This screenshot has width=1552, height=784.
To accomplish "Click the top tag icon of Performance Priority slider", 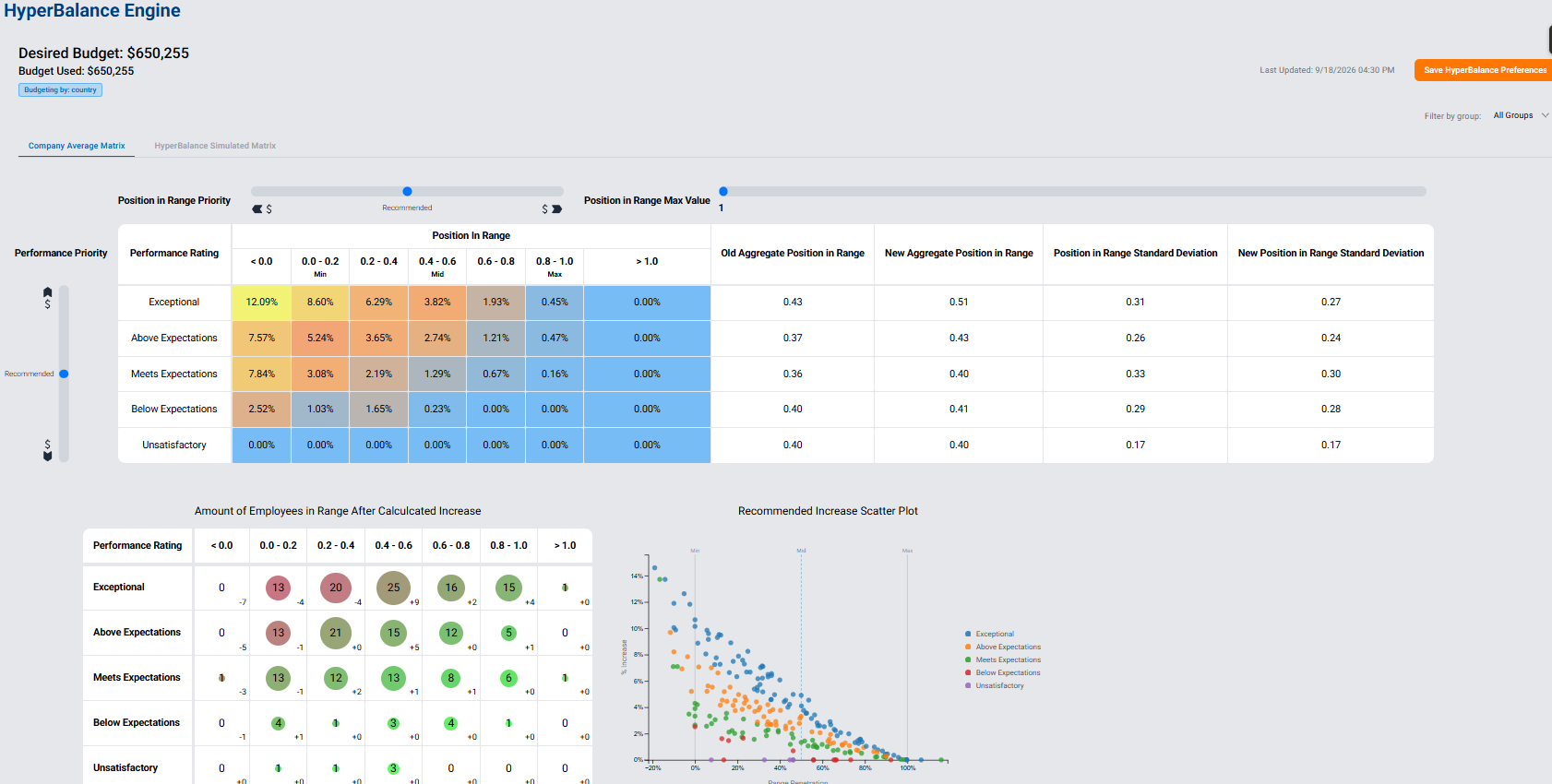I will tap(48, 292).
